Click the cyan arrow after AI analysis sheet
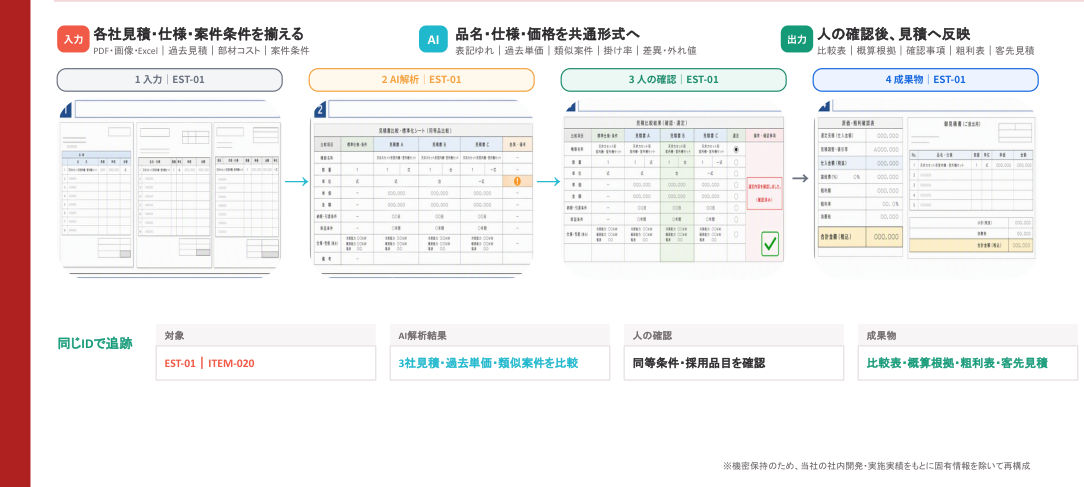The width and height of the screenshot is (1084, 487). (548, 182)
